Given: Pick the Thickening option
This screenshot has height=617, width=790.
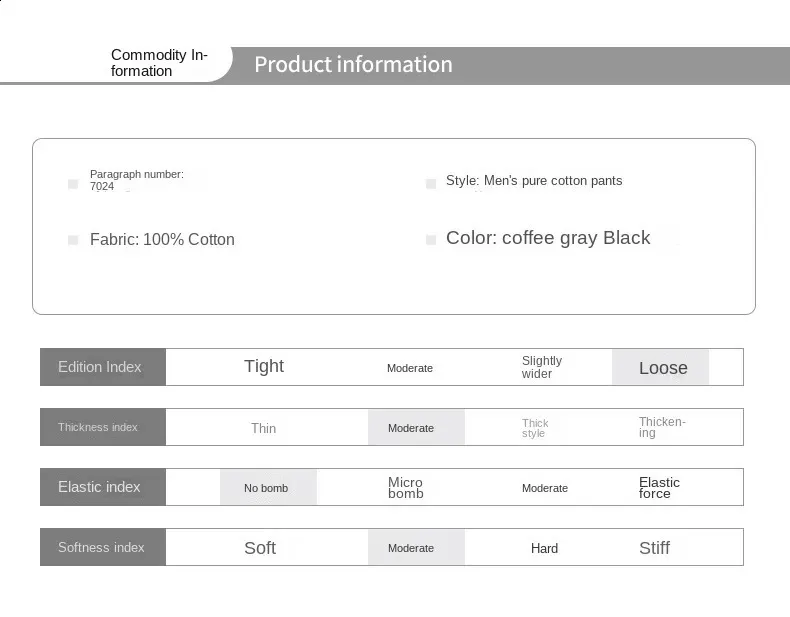Looking at the screenshot, I should pyautogui.click(x=662, y=427).
